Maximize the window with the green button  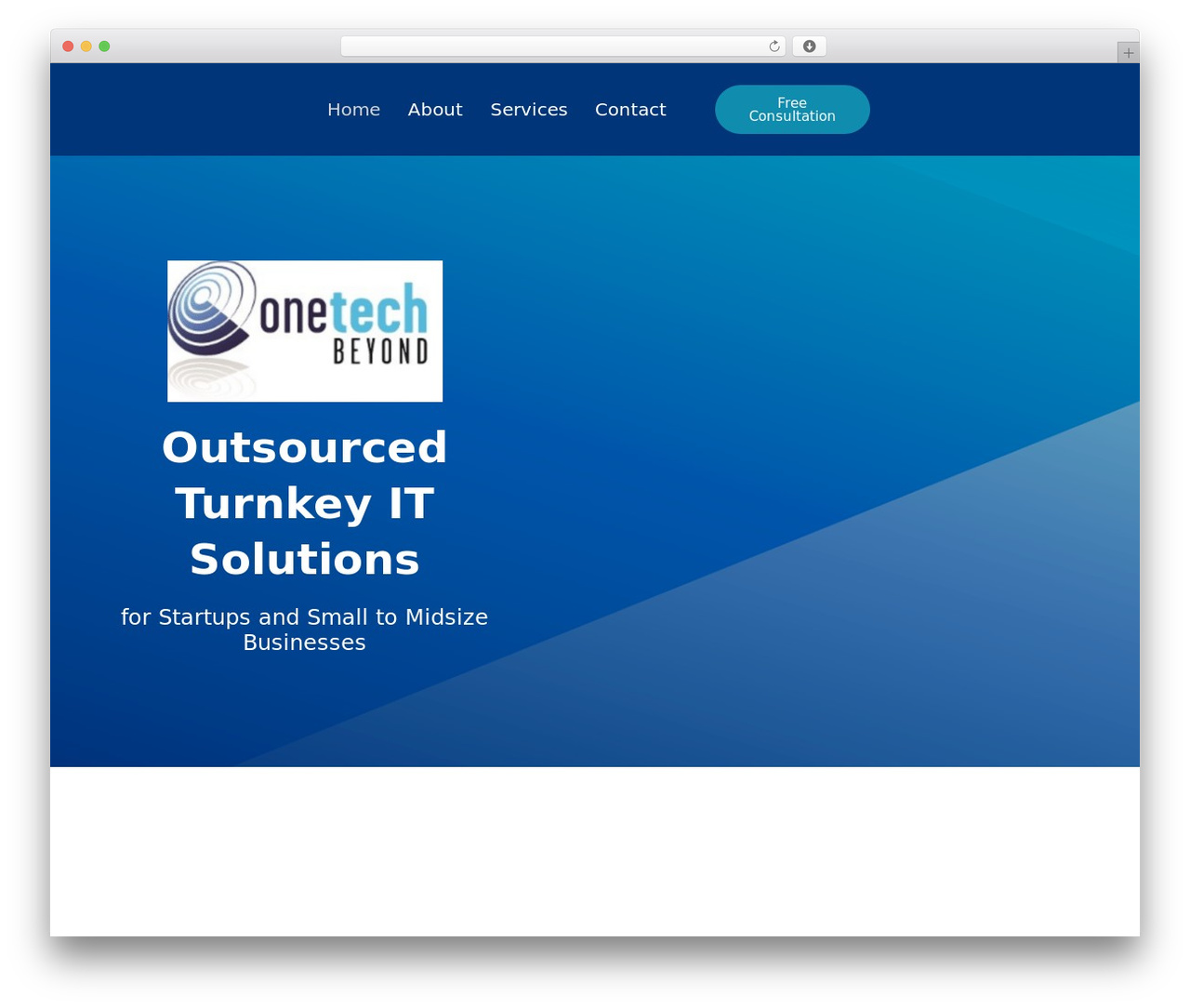tap(104, 46)
